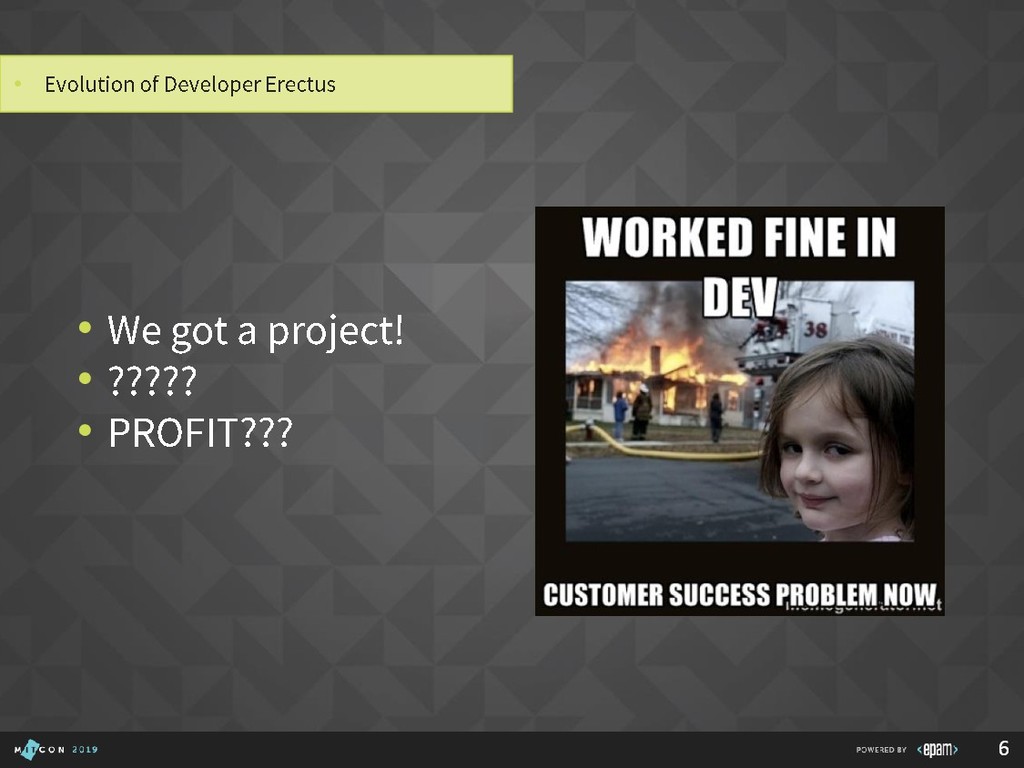Click the slide title 'Evolution of Developer Erectus'
The image size is (1024, 768).
point(190,84)
